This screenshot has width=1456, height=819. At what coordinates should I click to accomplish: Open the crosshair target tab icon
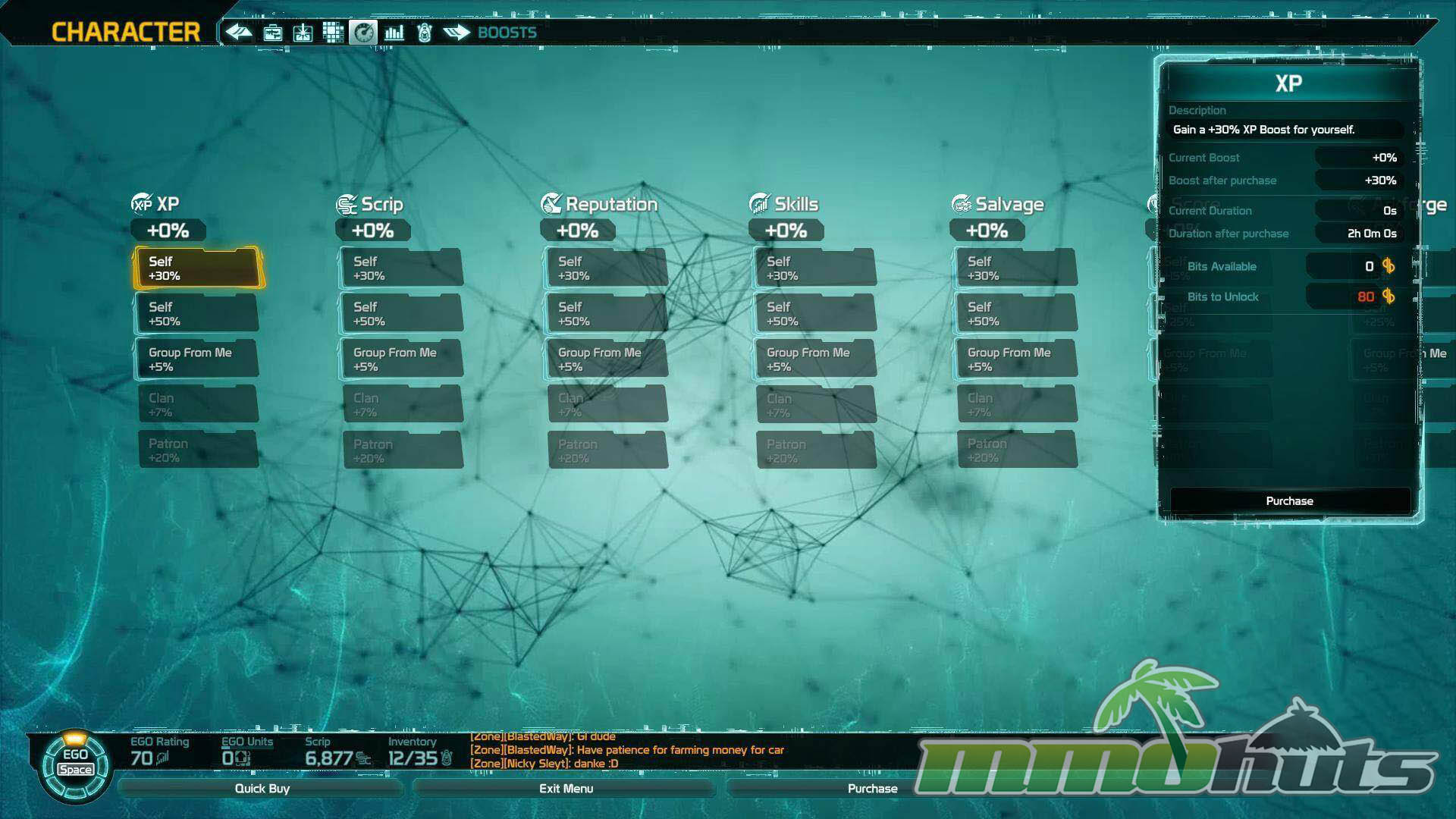[303, 33]
